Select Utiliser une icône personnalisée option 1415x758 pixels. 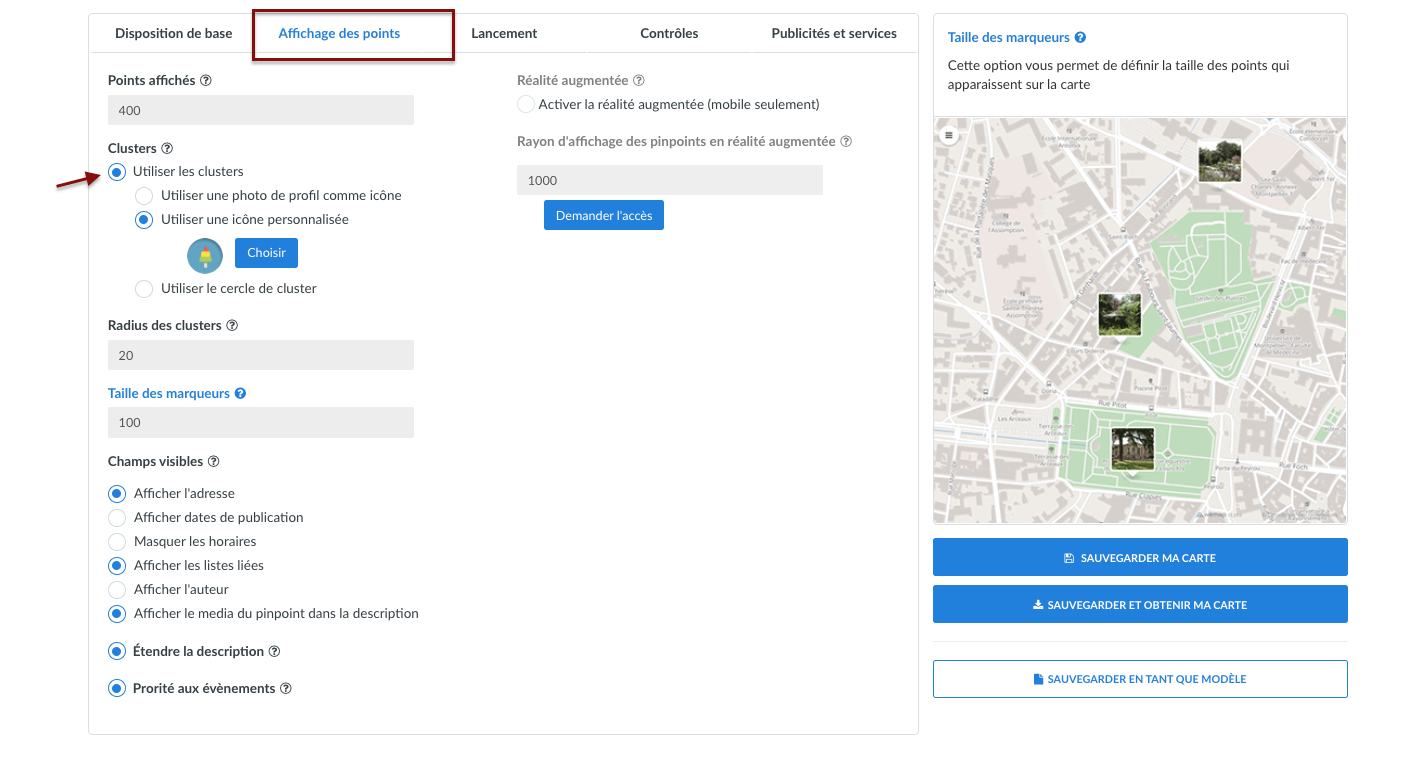144,220
